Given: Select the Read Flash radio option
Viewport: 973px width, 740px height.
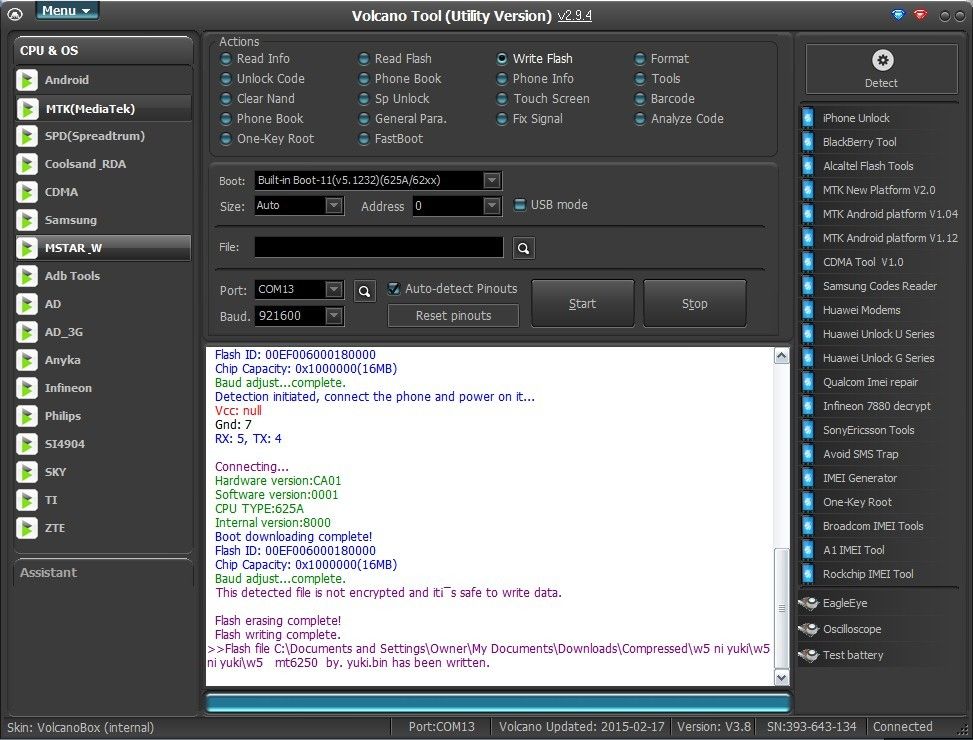Looking at the screenshot, I should [x=366, y=59].
